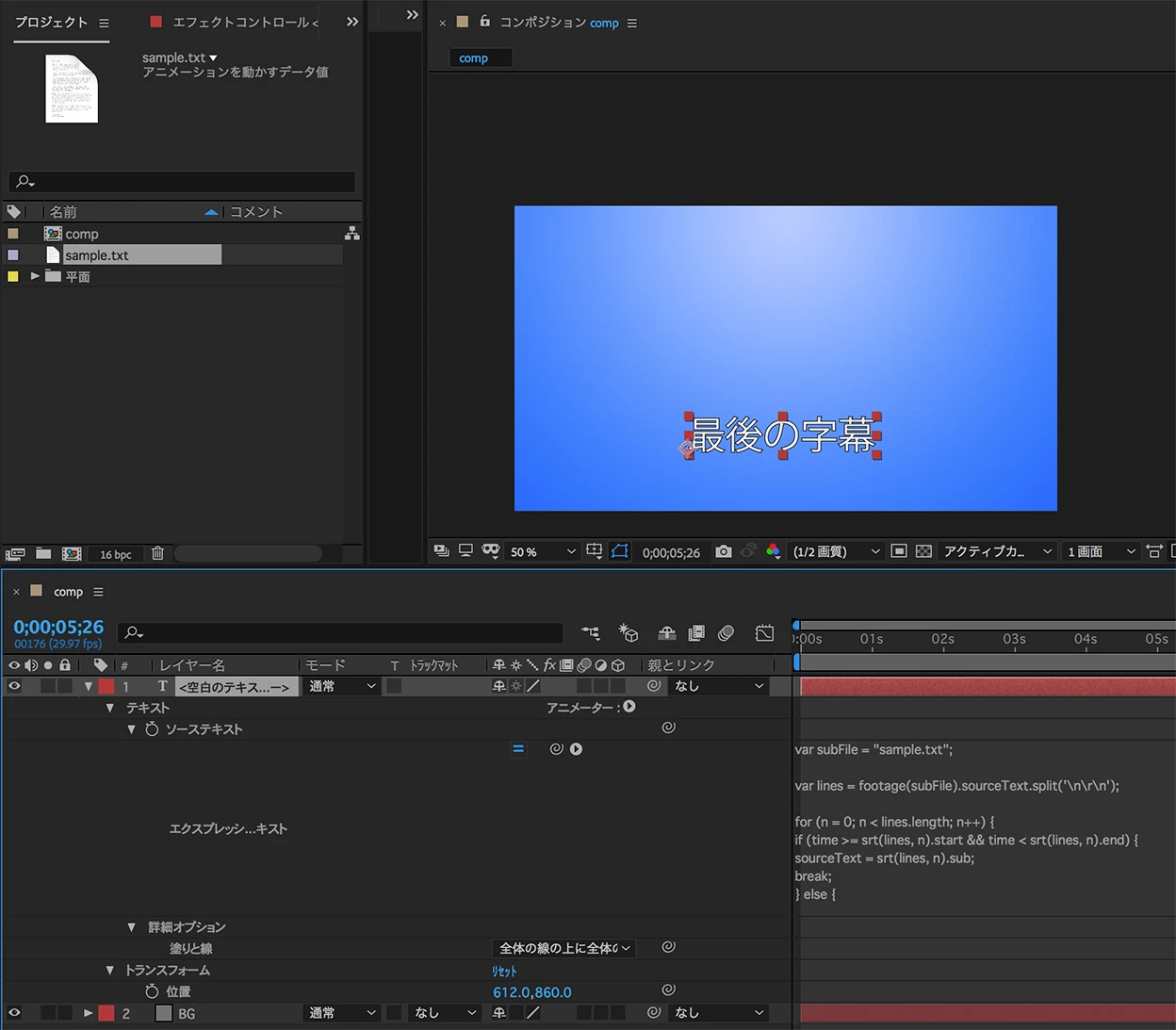Click the 16 bpc color depth button

coord(116,554)
